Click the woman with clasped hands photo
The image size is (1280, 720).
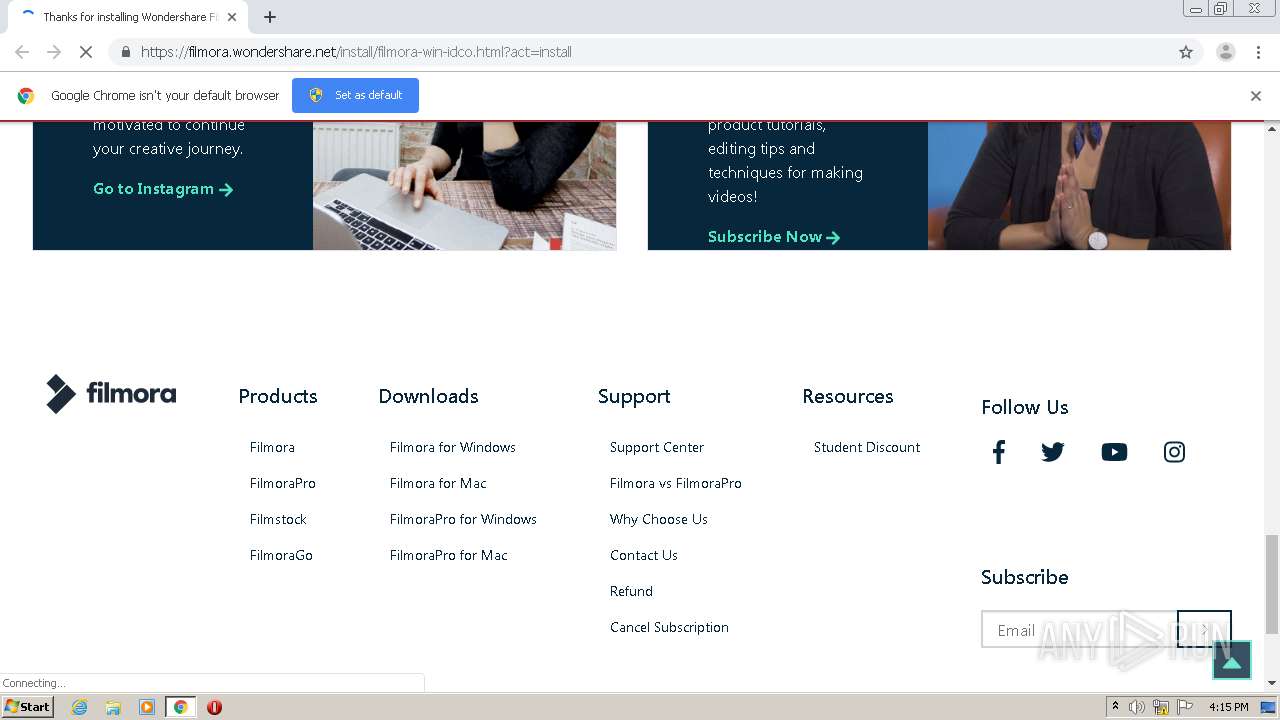pyautogui.click(x=1079, y=186)
